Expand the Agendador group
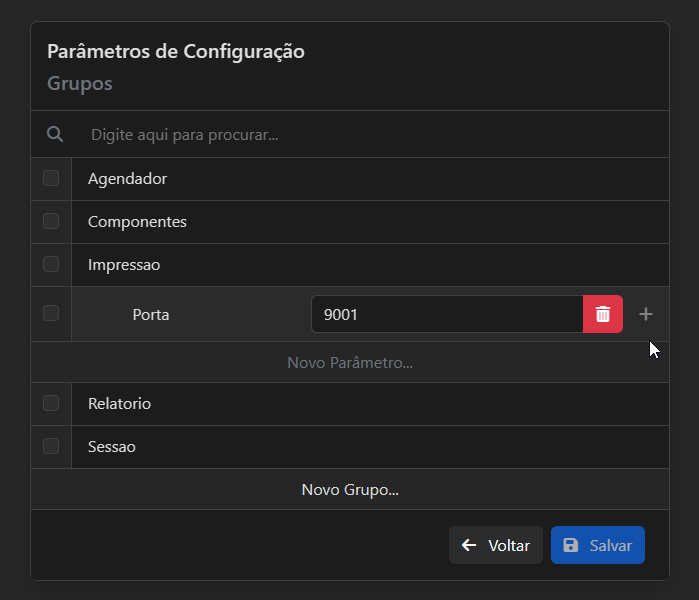This screenshot has width=699, height=600. tap(128, 179)
